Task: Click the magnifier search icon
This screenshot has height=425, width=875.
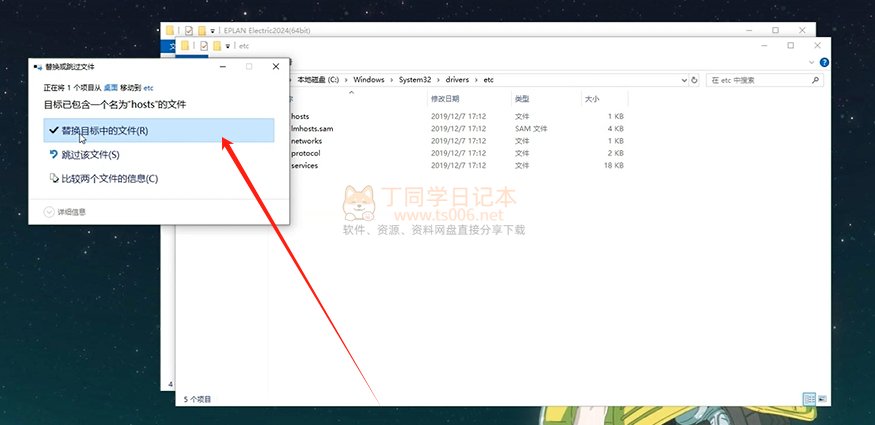Action: click(x=815, y=80)
